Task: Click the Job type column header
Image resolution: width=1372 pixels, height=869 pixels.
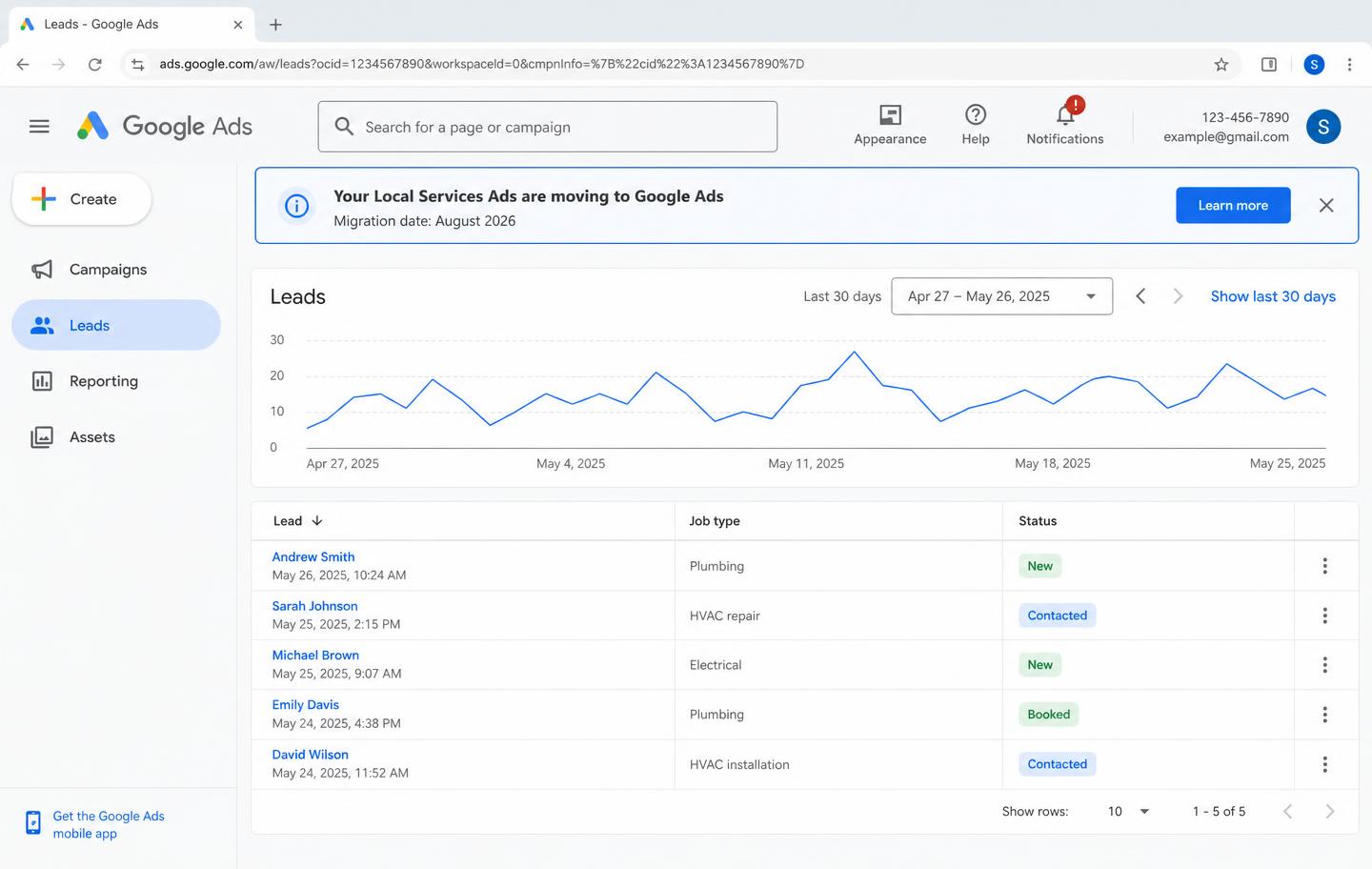Action: (x=715, y=521)
